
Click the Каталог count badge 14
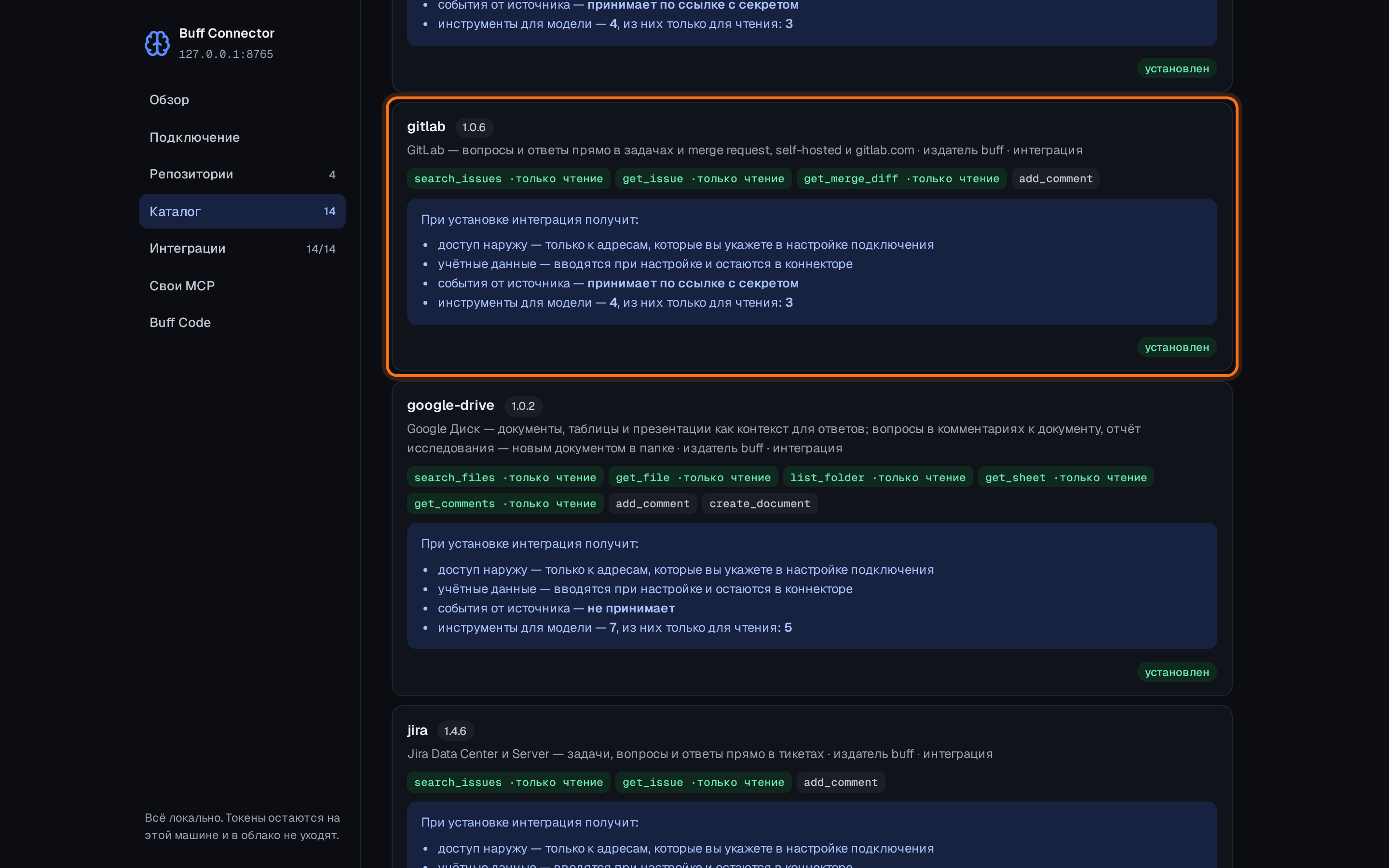[329, 211]
